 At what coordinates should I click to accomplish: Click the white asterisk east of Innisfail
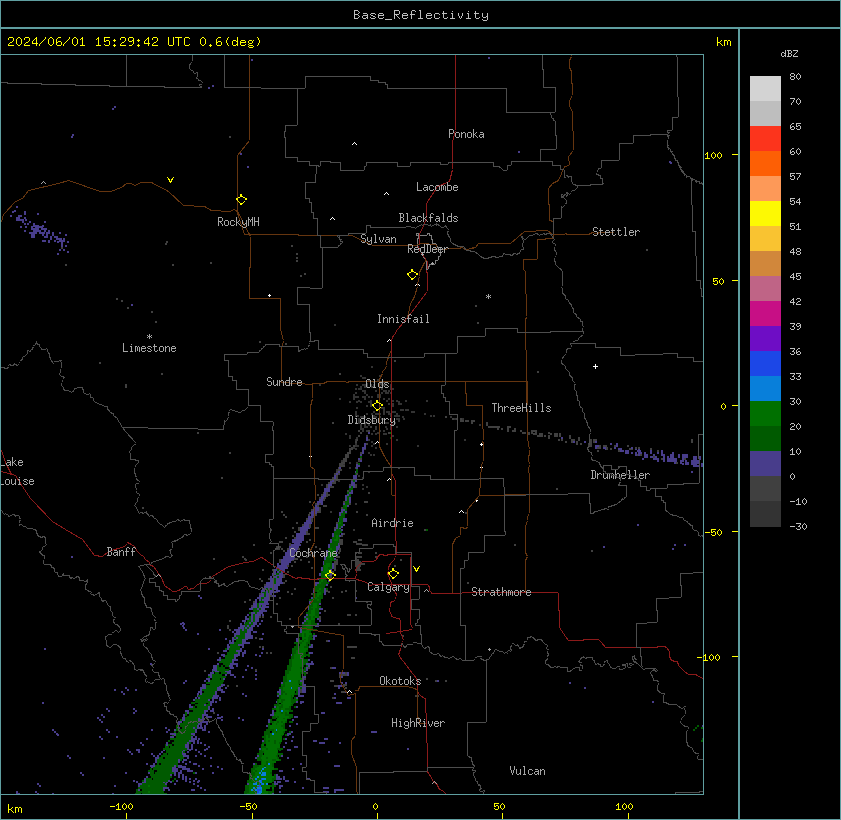pos(488,297)
